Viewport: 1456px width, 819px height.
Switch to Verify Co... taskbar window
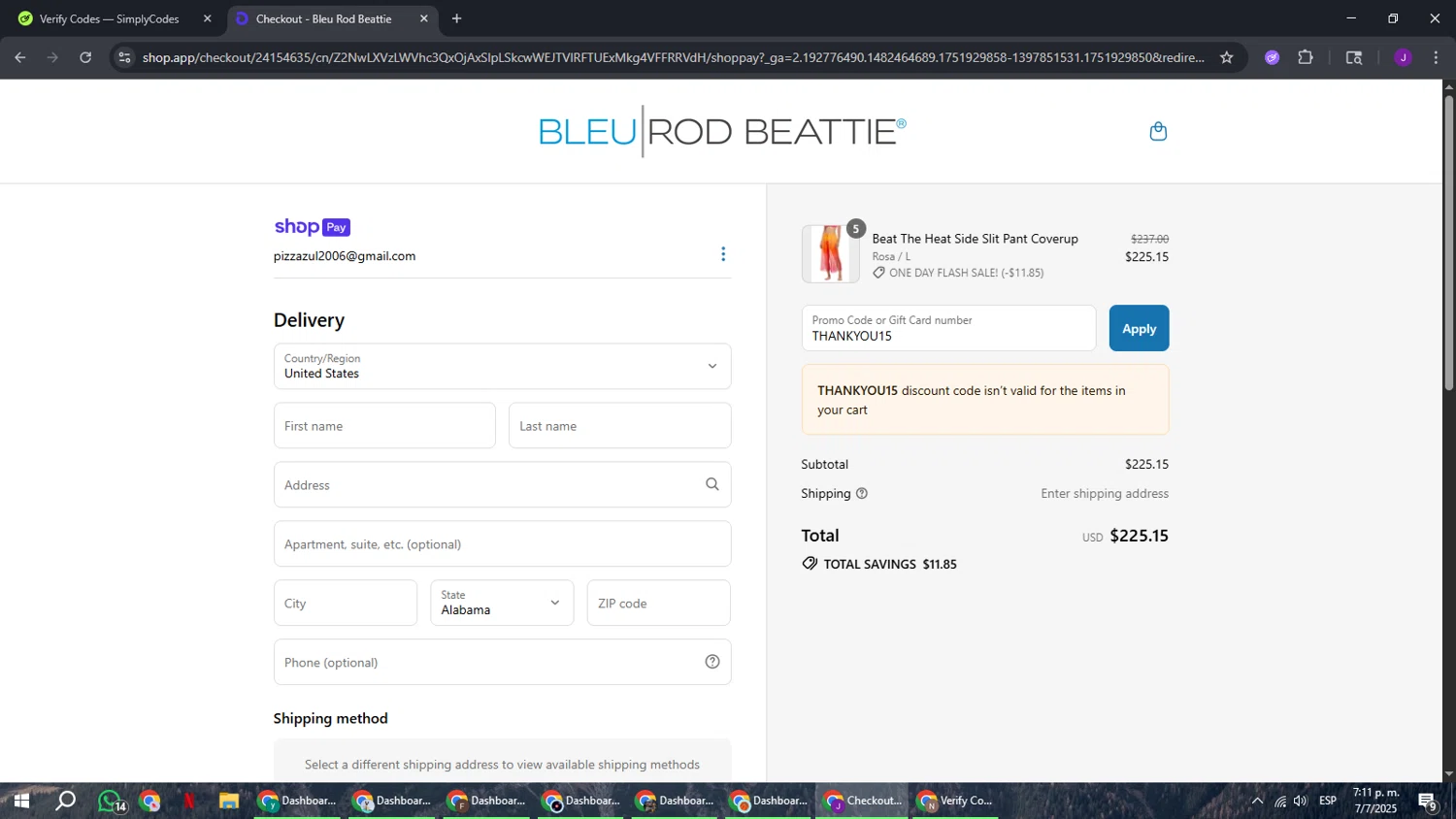point(956,802)
